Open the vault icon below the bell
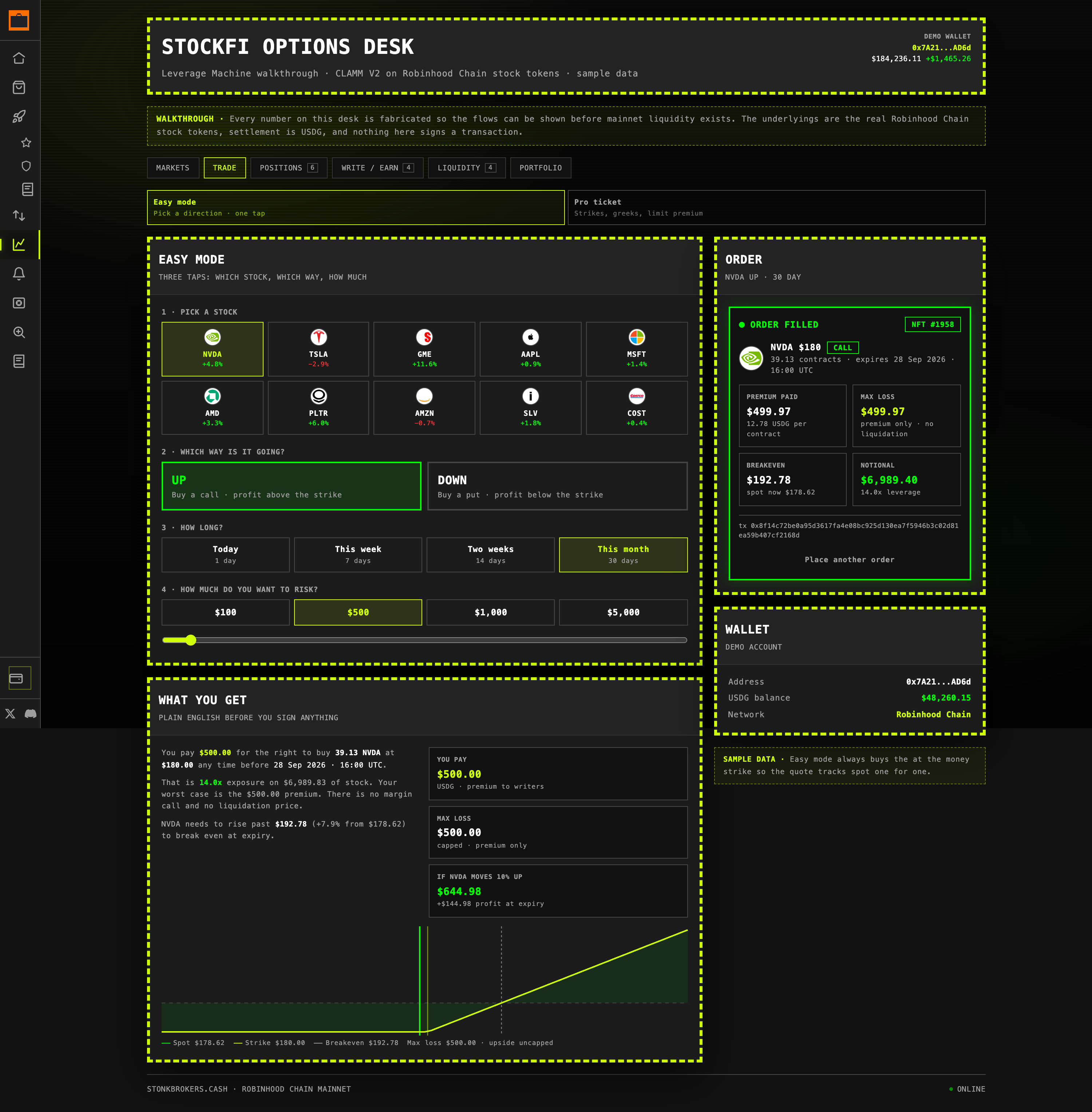 tap(19, 303)
